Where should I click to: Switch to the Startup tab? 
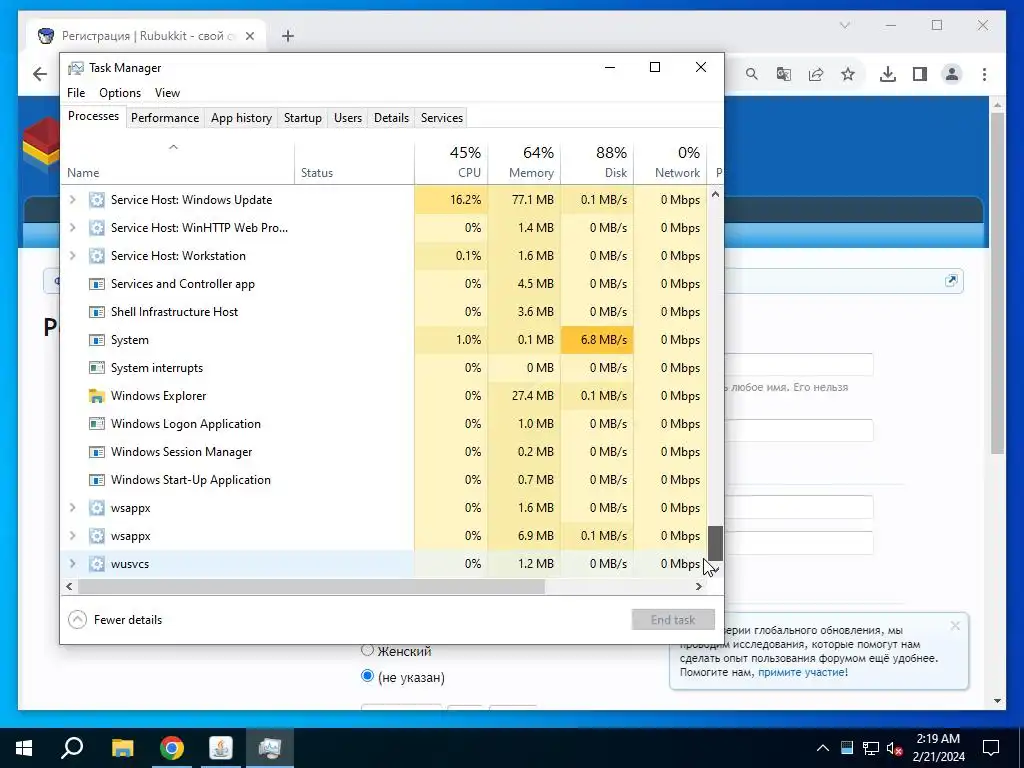pyautogui.click(x=302, y=118)
